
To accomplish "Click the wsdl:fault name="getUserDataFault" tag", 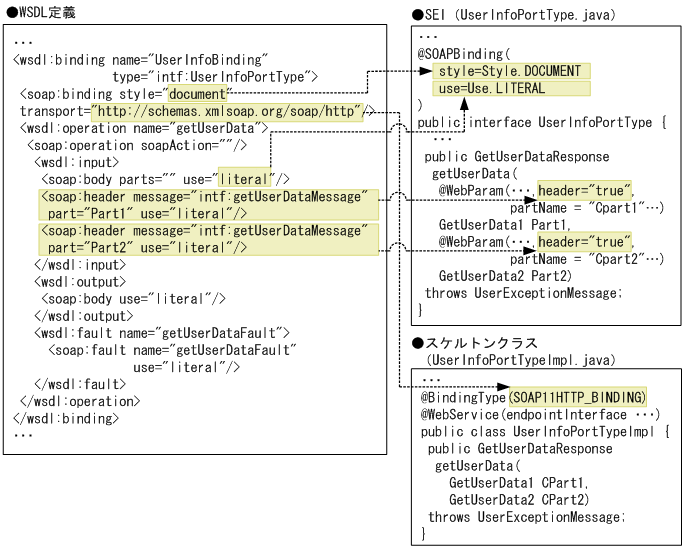I will click(x=162, y=333).
